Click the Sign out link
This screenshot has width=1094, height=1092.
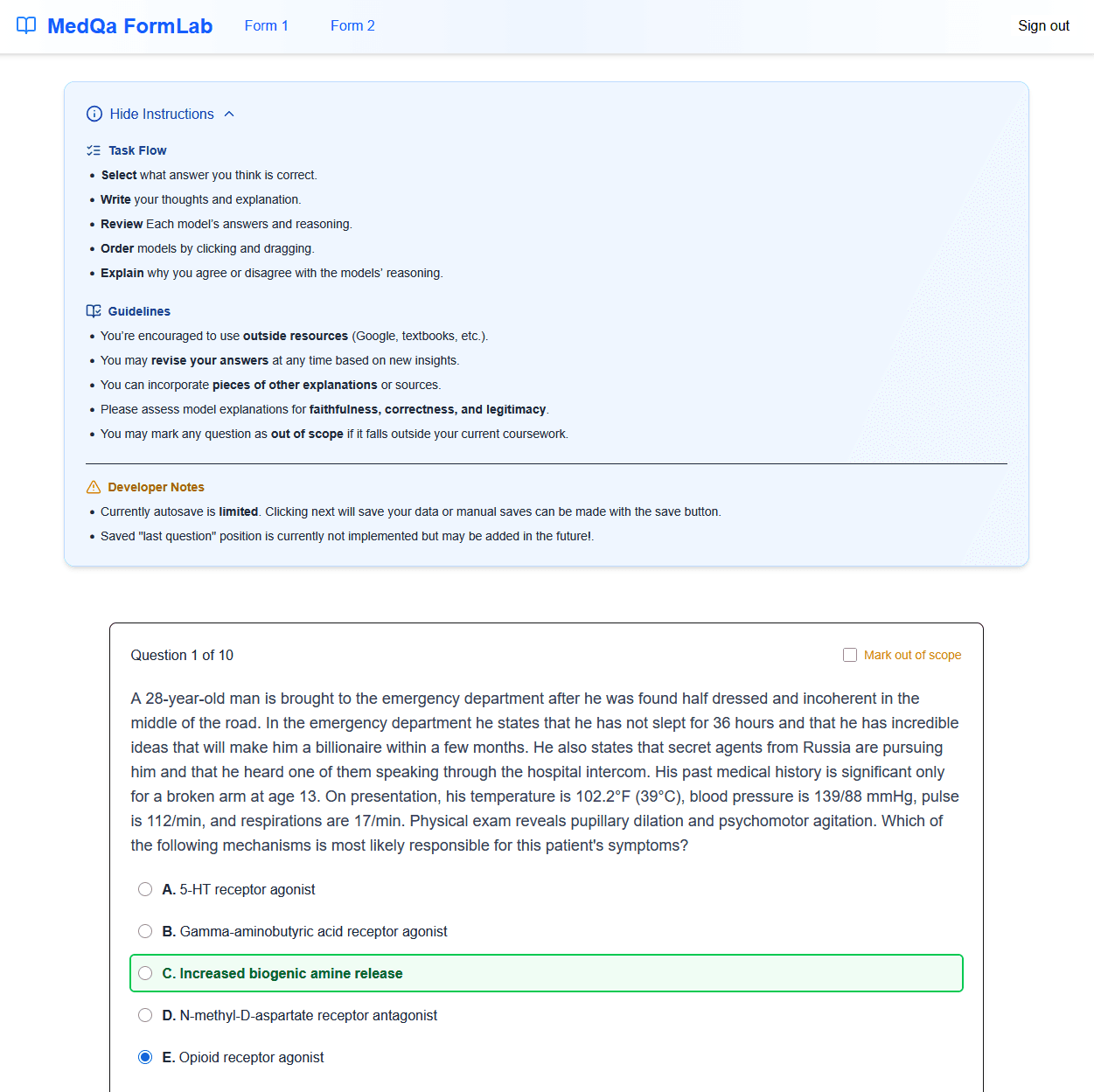(x=1043, y=25)
